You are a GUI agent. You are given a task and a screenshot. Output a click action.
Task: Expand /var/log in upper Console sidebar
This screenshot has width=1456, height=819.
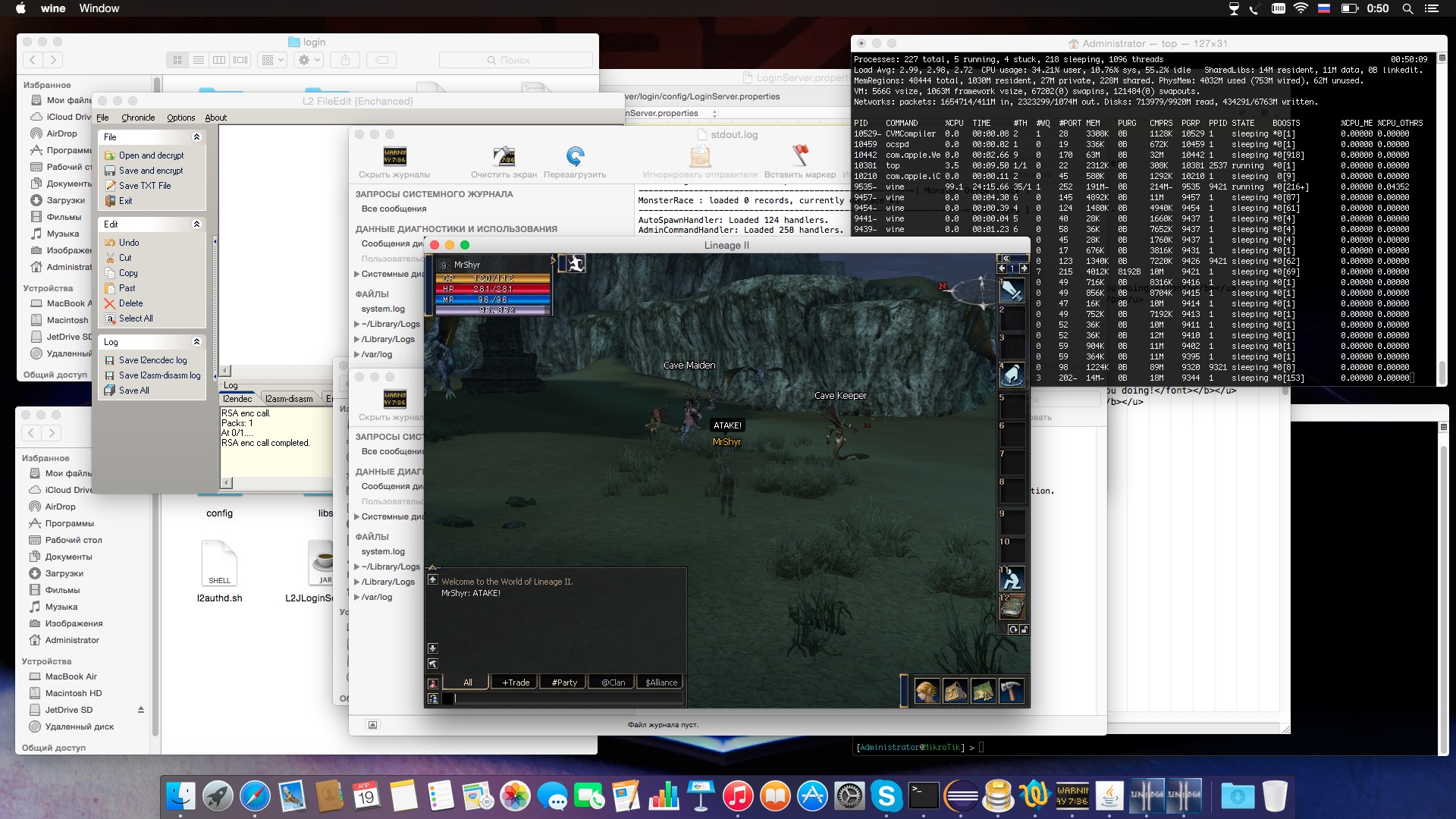coord(357,354)
